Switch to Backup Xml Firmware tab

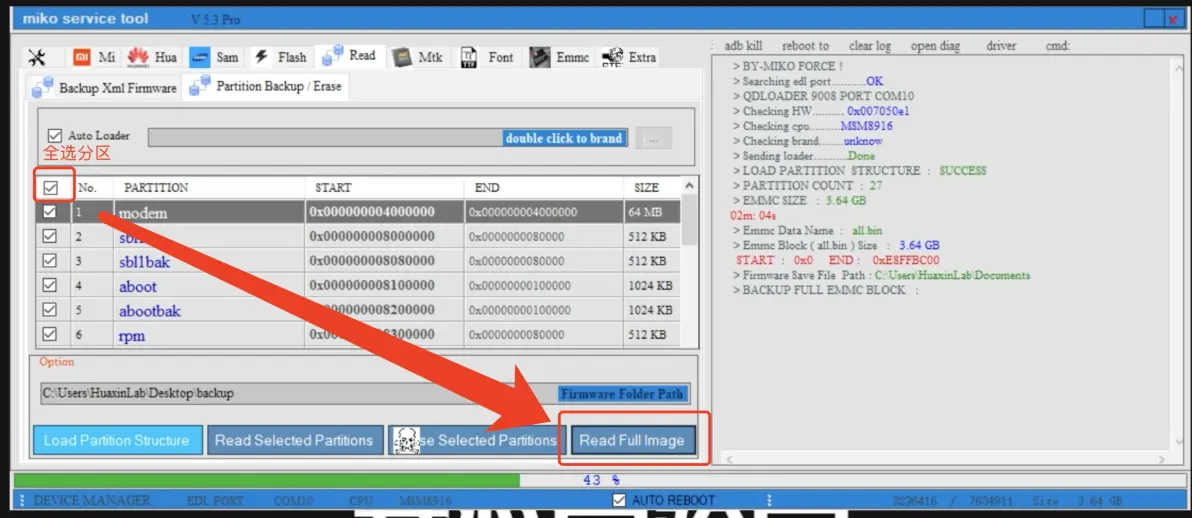(x=104, y=88)
